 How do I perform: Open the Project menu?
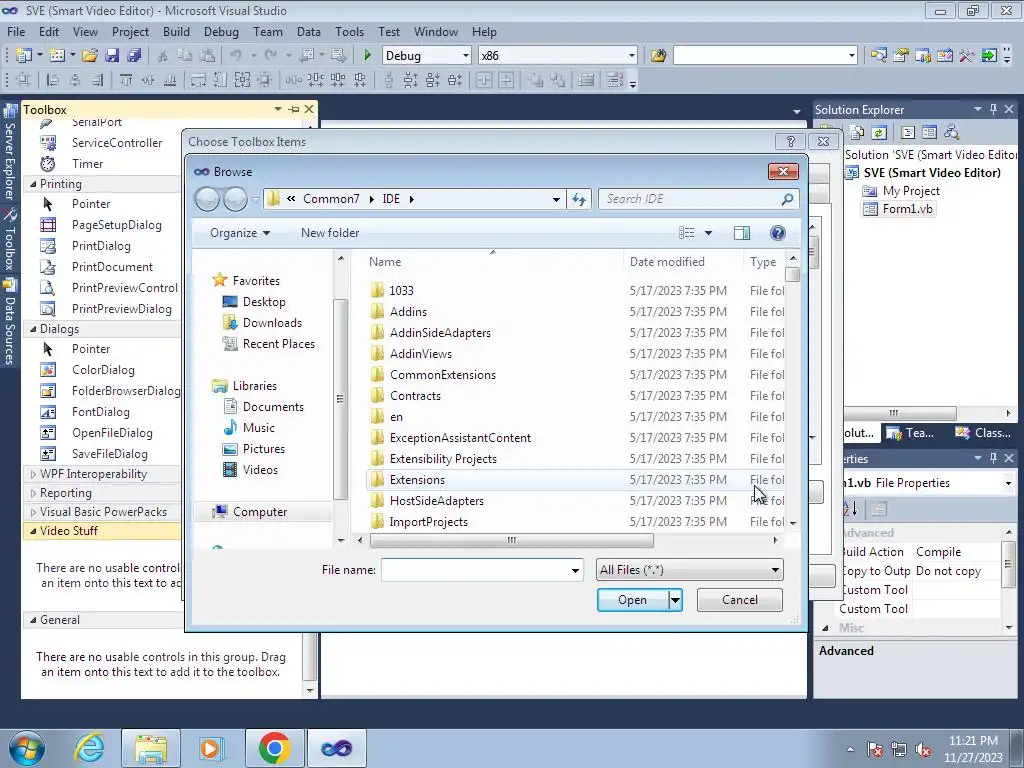coord(130,31)
